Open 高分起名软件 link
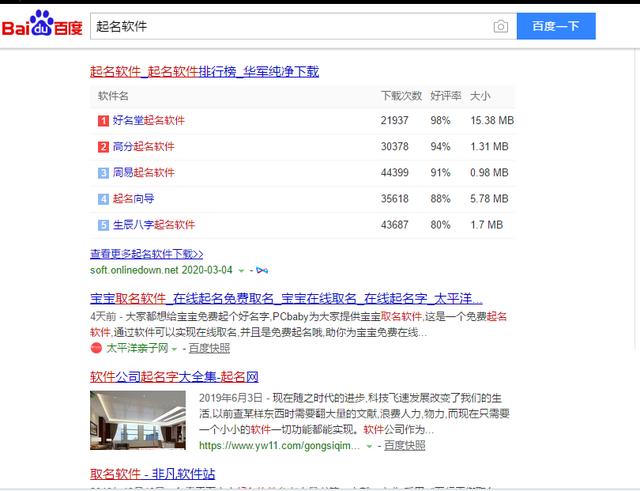 [143, 147]
